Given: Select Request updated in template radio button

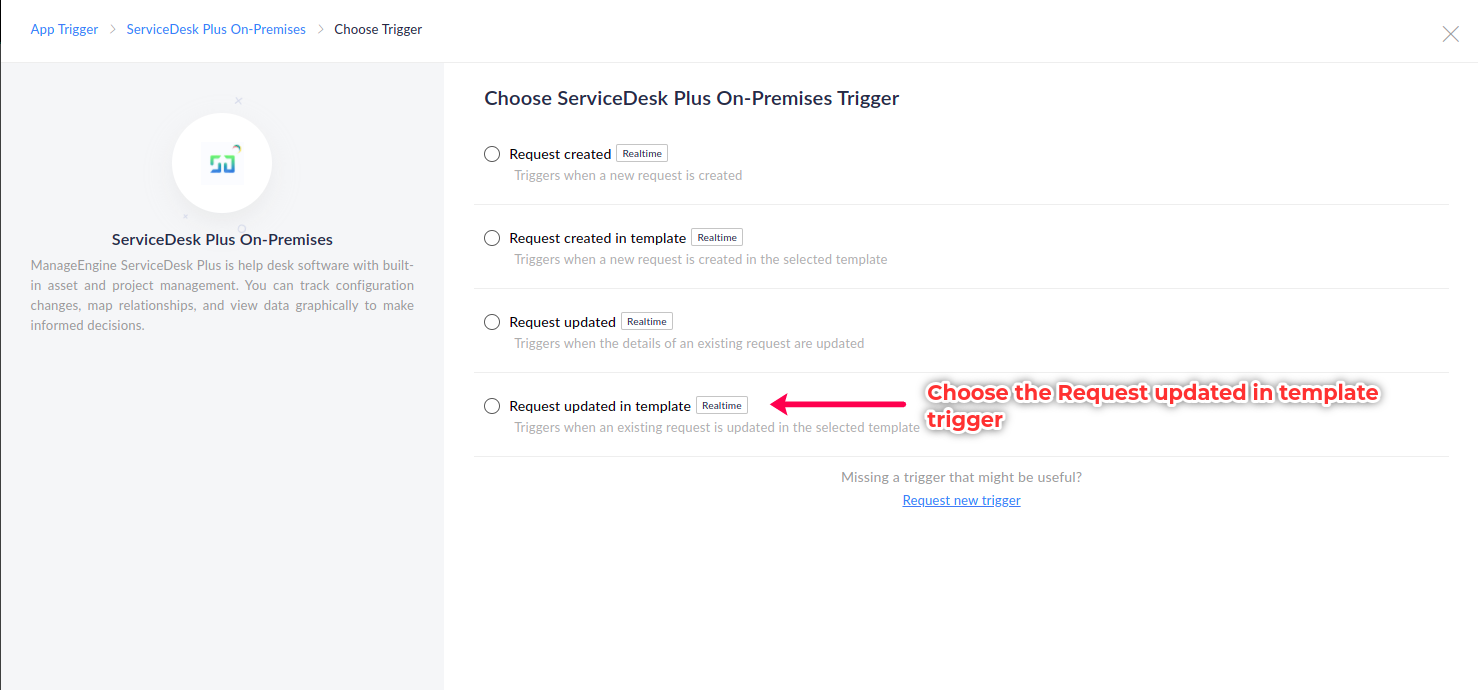Looking at the screenshot, I should (x=492, y=406).
